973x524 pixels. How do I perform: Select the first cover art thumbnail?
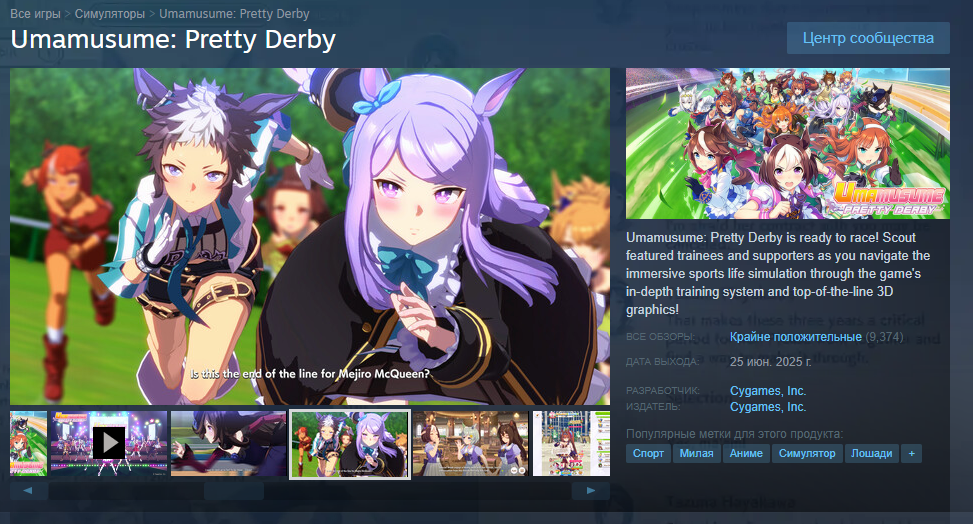point(28,443)
